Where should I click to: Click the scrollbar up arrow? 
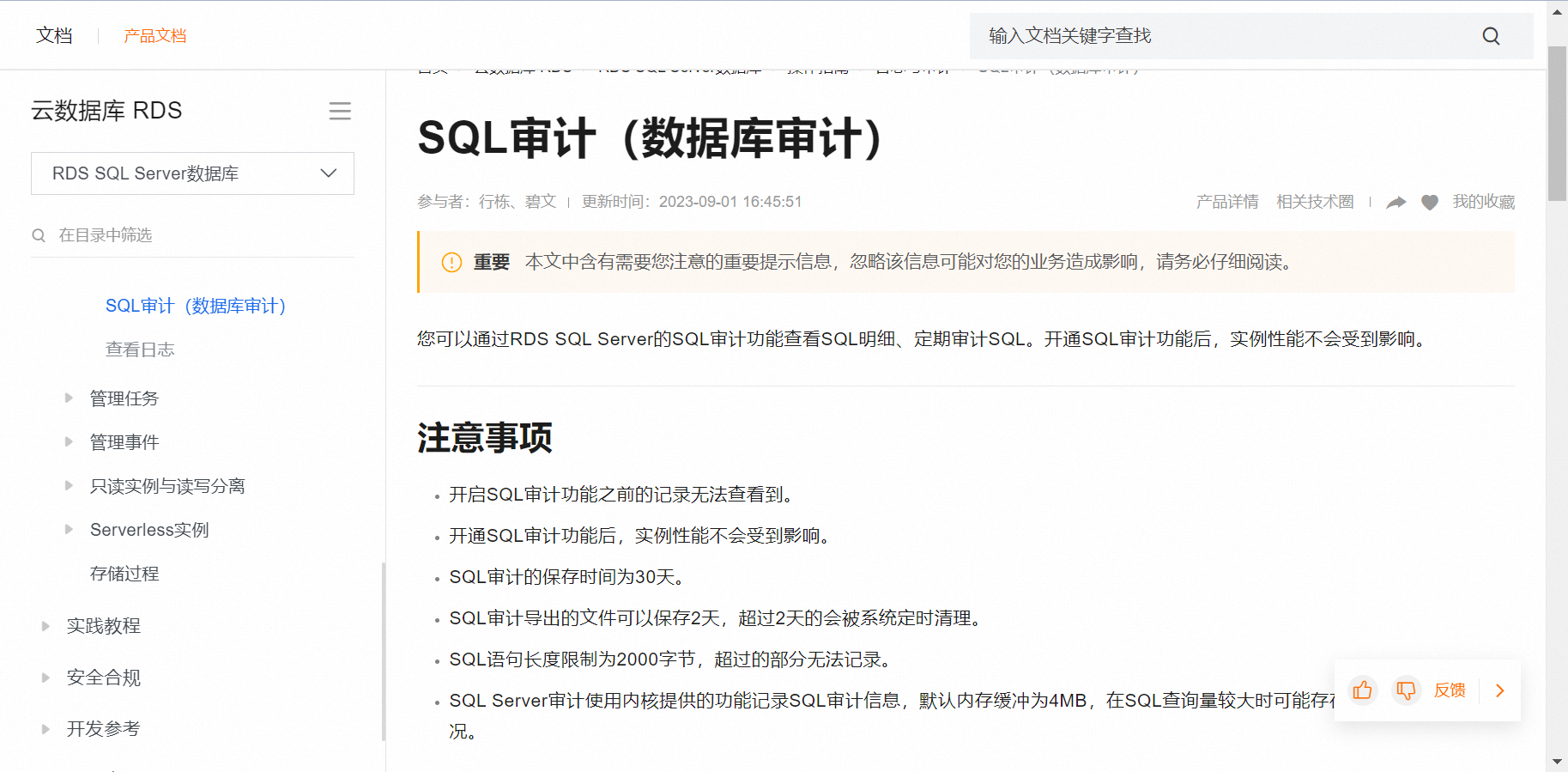(x=1557, y=12)
